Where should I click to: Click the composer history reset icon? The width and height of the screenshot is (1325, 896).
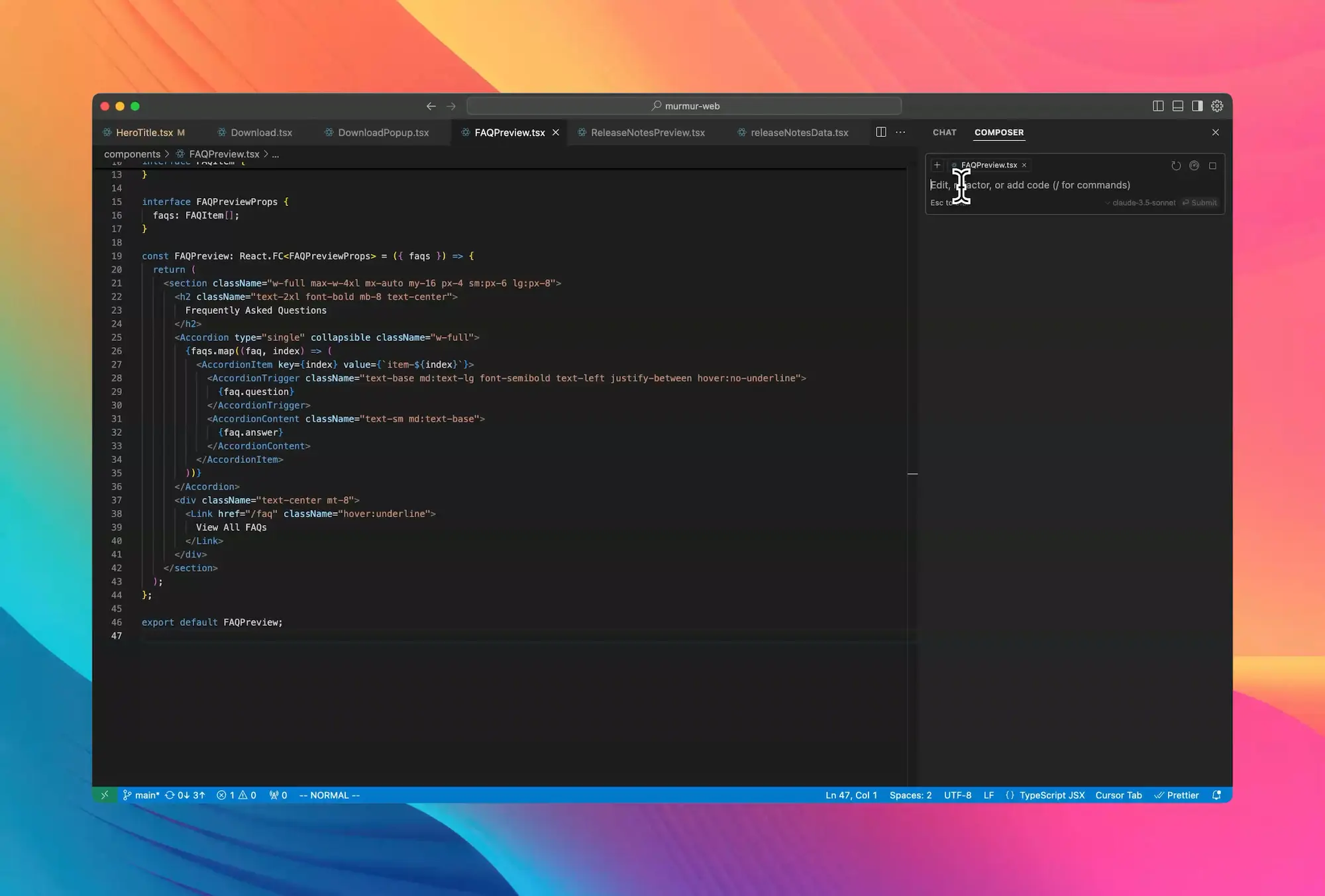(1176, 166)
